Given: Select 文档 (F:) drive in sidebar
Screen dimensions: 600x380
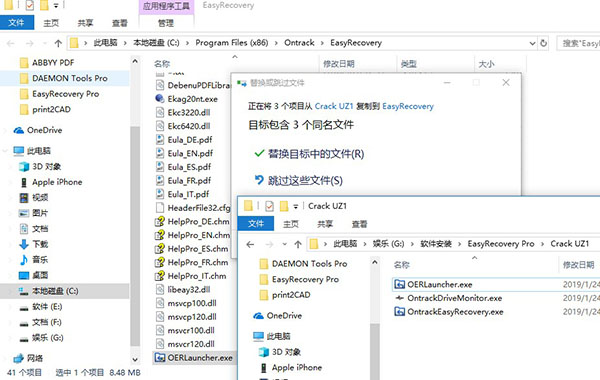Looking at the screenshot, I should pos(47,322).
